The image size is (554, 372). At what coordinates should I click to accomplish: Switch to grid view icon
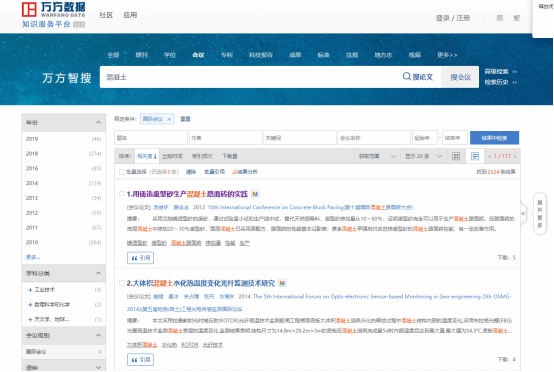(456, 156)
